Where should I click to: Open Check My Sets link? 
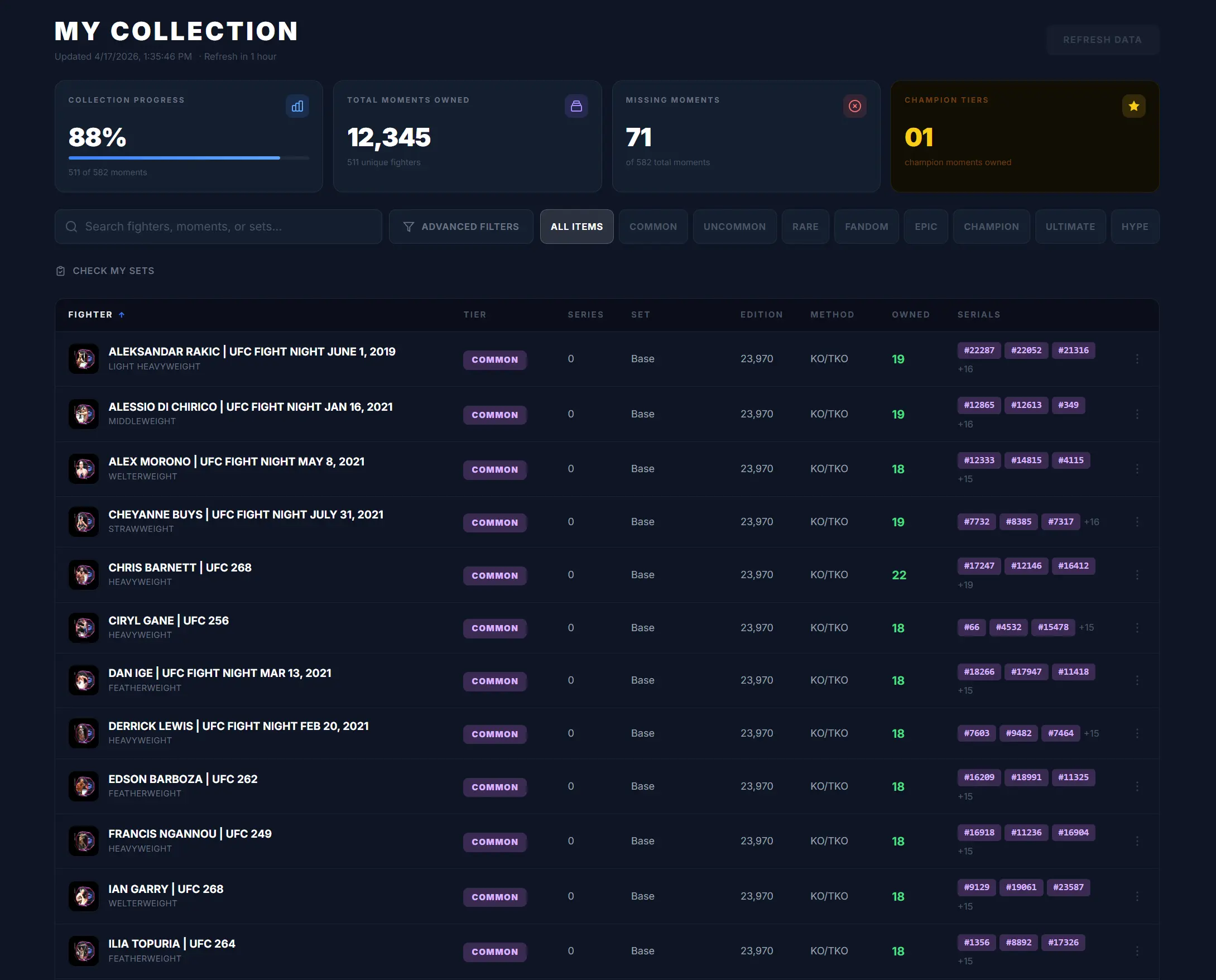[113, 271]
